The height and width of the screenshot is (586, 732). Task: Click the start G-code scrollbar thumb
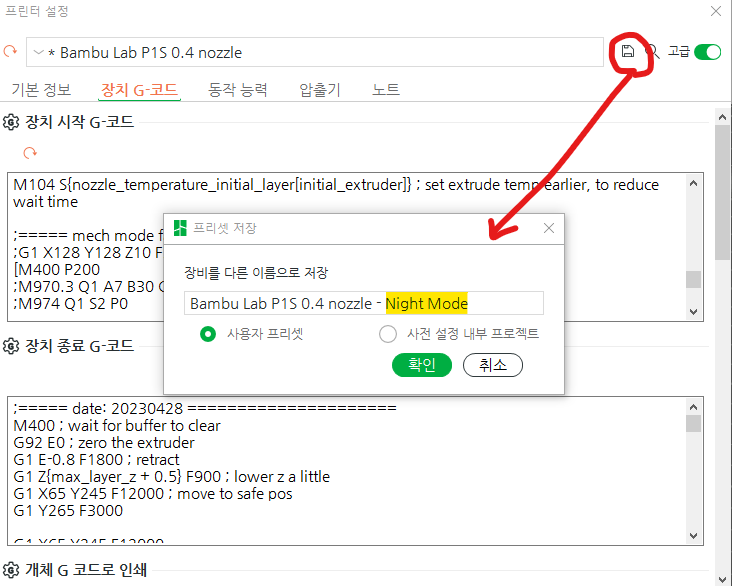(x=694, y=280)
